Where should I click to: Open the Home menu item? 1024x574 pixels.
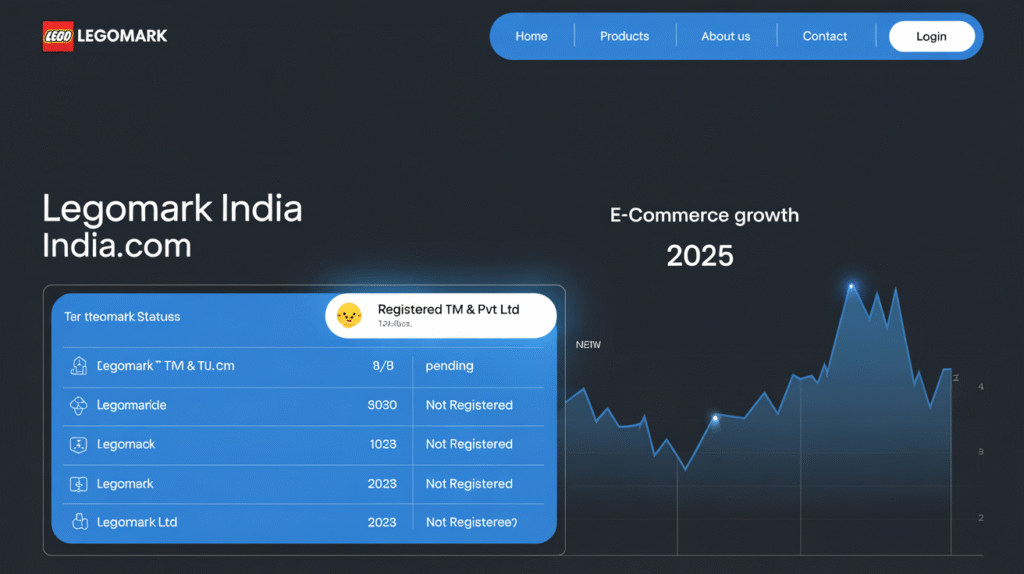(531, 37)
